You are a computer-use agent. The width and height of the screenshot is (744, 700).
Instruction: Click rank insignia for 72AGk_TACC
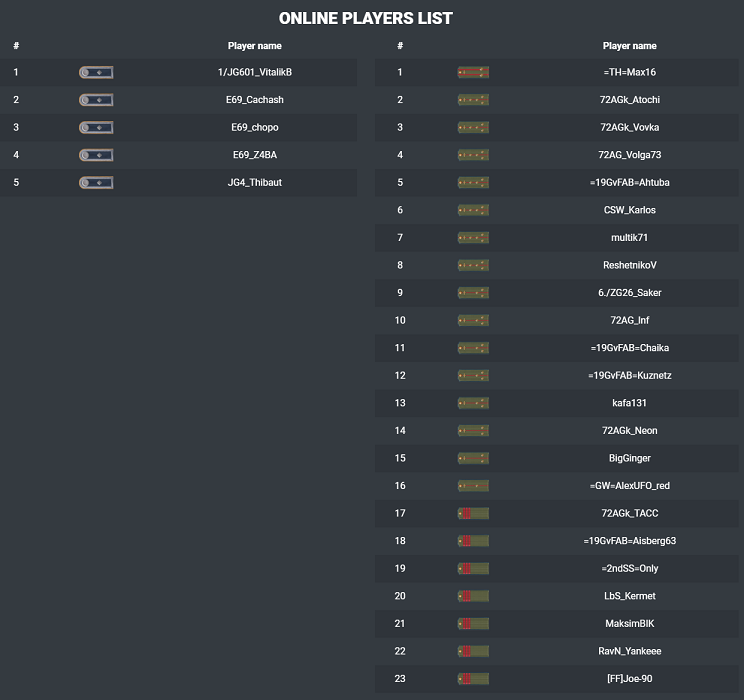[473, 513]
